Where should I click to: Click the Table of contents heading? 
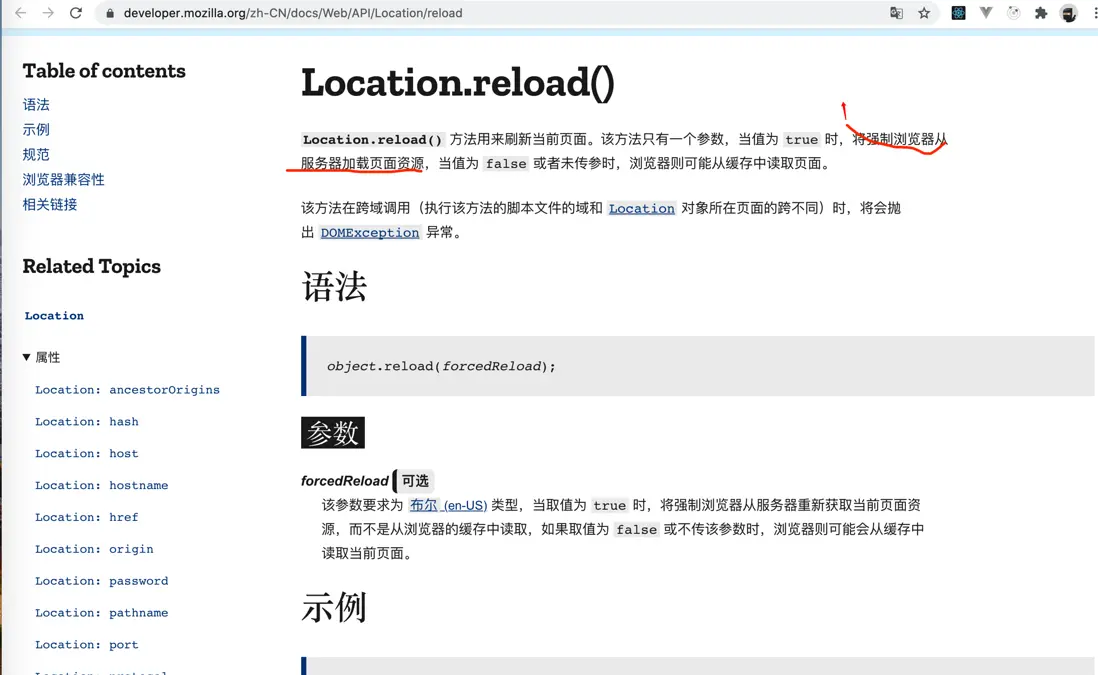(x=104, y=71)
